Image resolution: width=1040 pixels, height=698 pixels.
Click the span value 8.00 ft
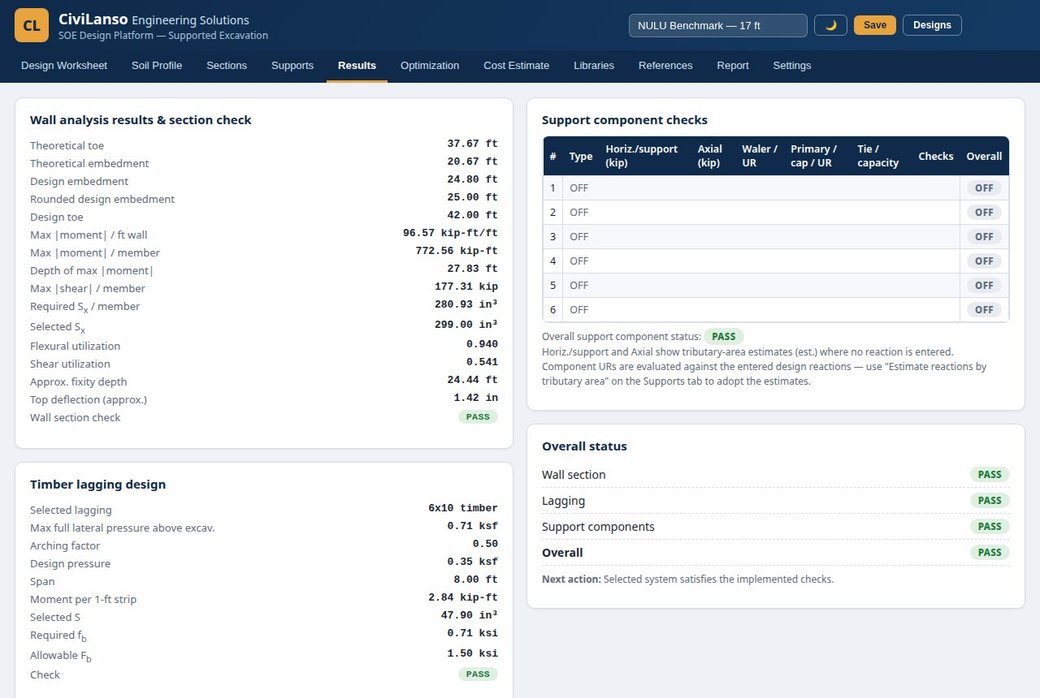click(x=476, y=580)
